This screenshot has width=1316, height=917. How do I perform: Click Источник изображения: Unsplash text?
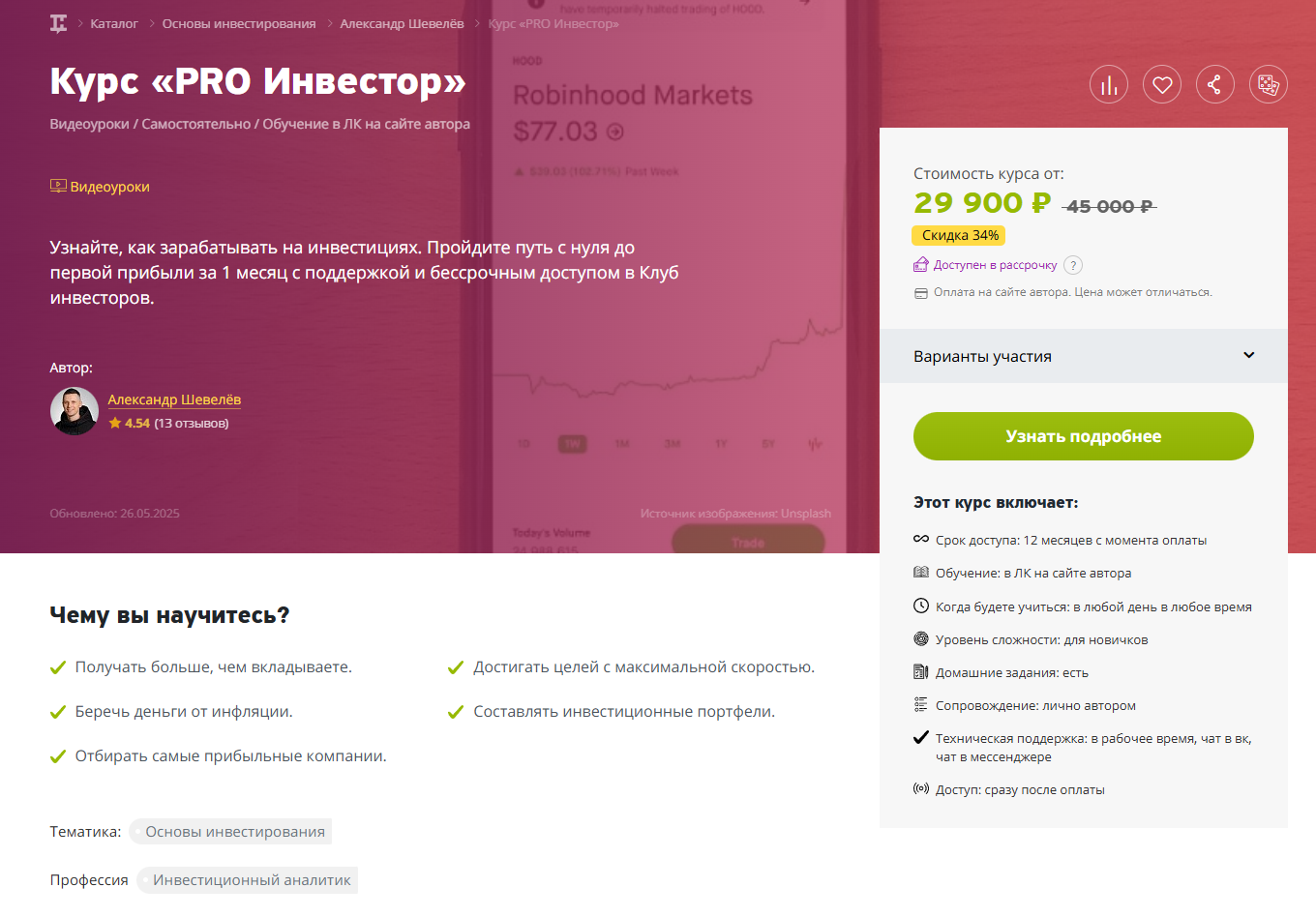point(735,514)
